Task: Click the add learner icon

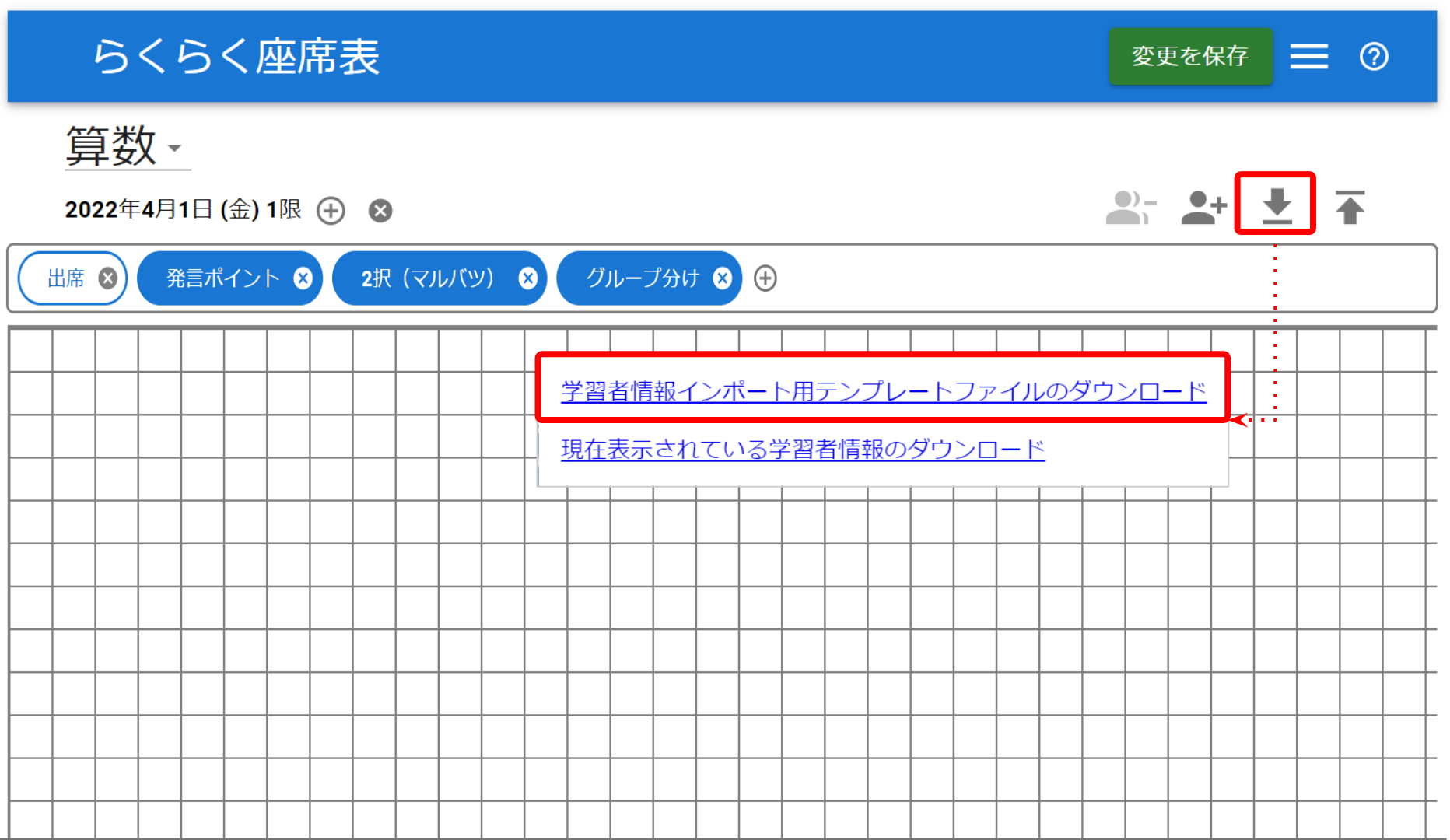Action: coord(1203,207)
